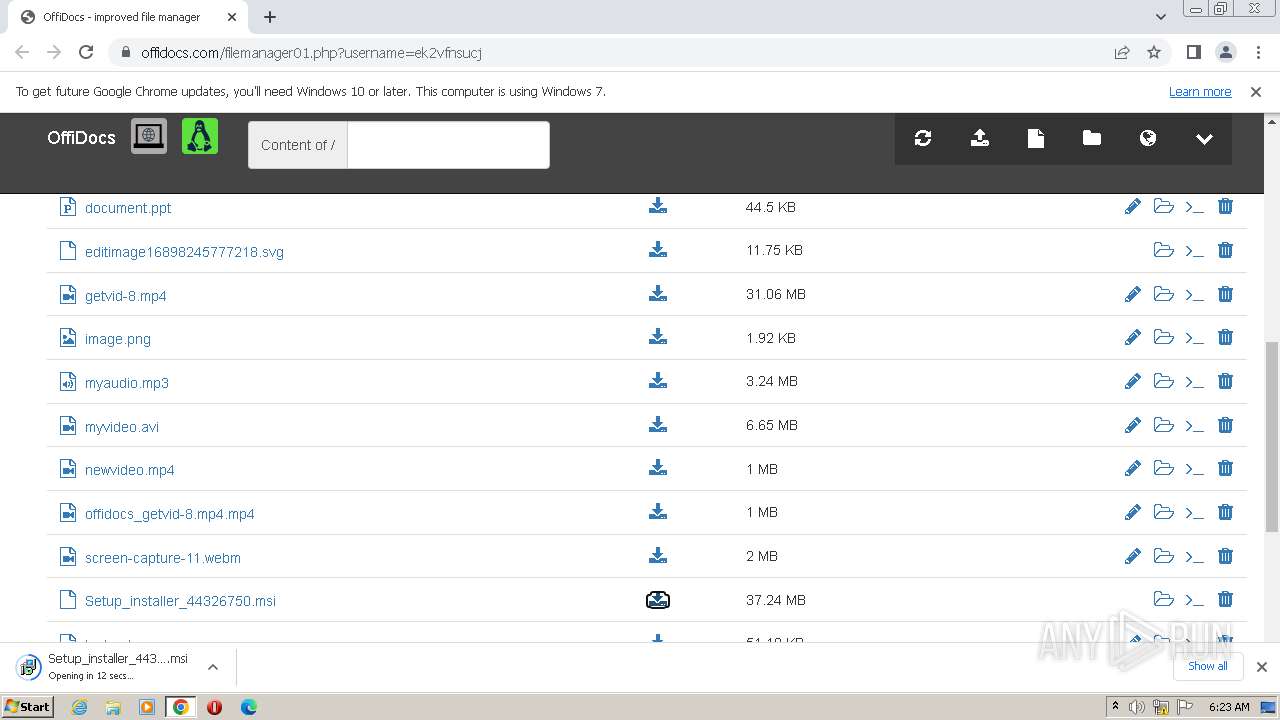The height and width of the screenshot is (720, 1280).
Task: Click the 6.65 MB size of myvideo.avi
Action: (772, 425)
